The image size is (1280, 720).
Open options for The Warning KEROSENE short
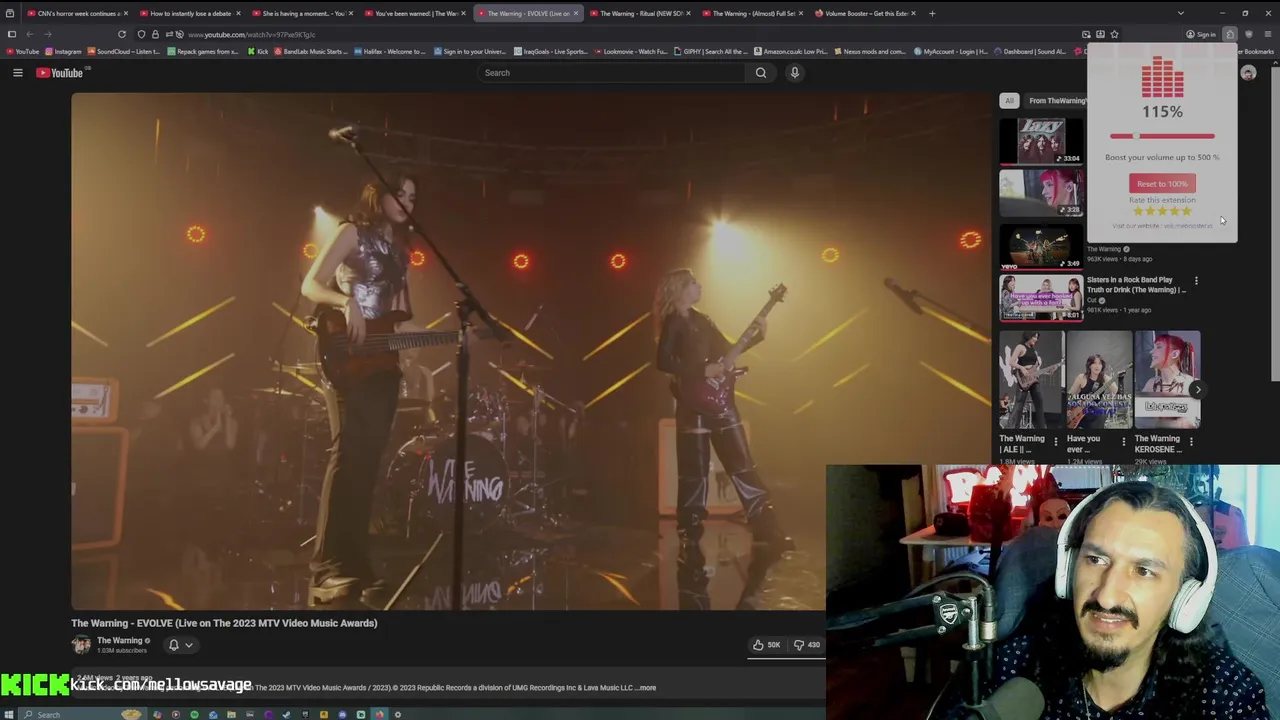tap(1191, 440)
